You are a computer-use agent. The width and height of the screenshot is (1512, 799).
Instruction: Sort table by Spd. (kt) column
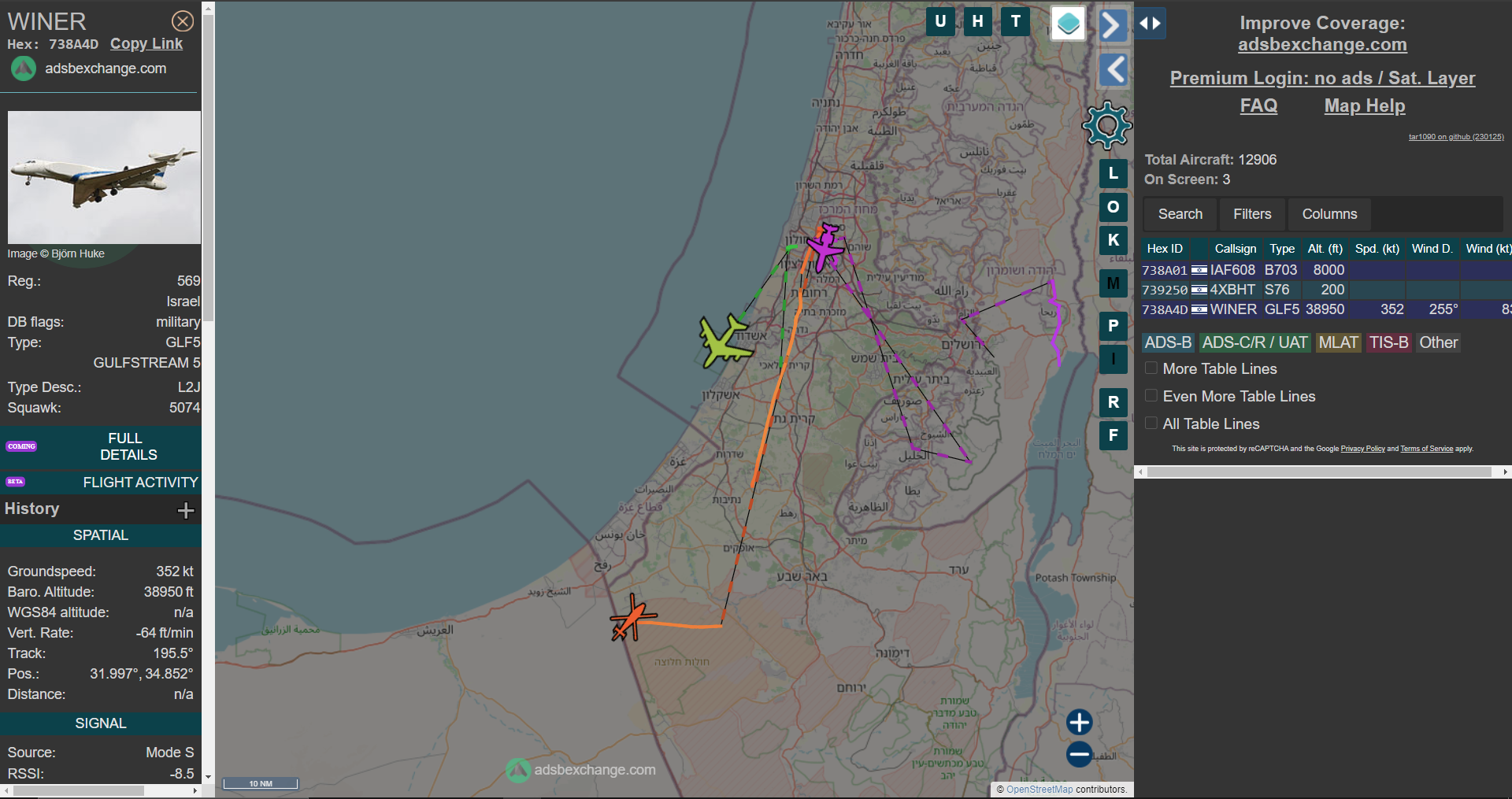point(1377,249)
